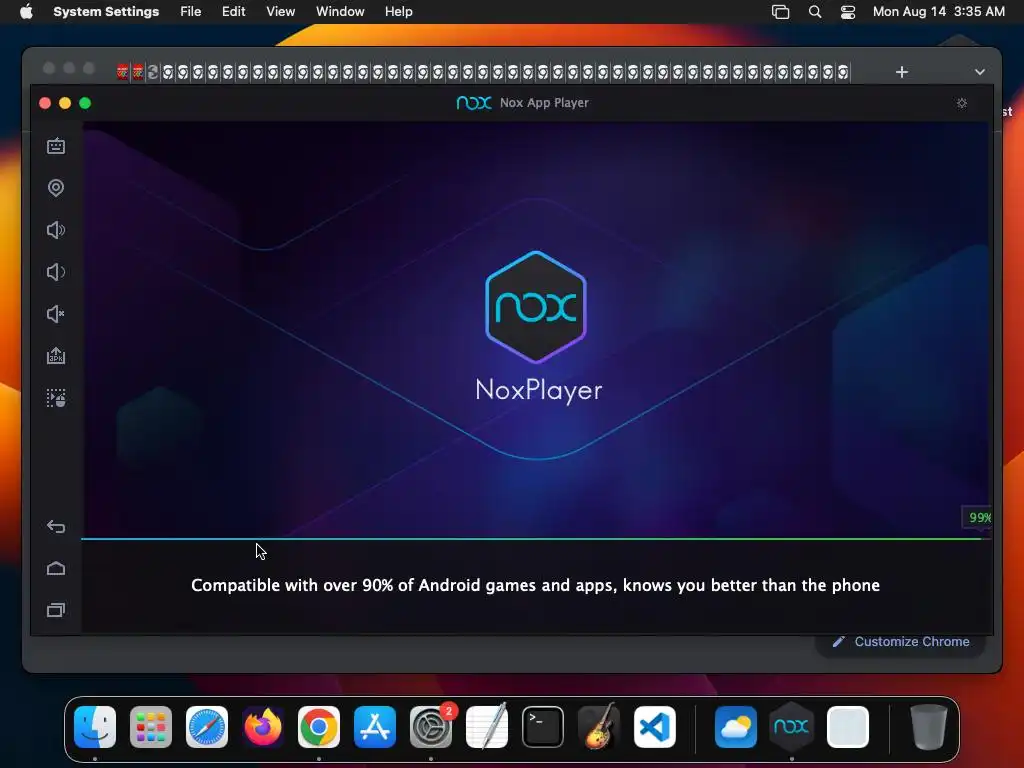1024x768 pixels.
Task: Launch GarageBand from the Dock
Action: click(x=599, y=726)
